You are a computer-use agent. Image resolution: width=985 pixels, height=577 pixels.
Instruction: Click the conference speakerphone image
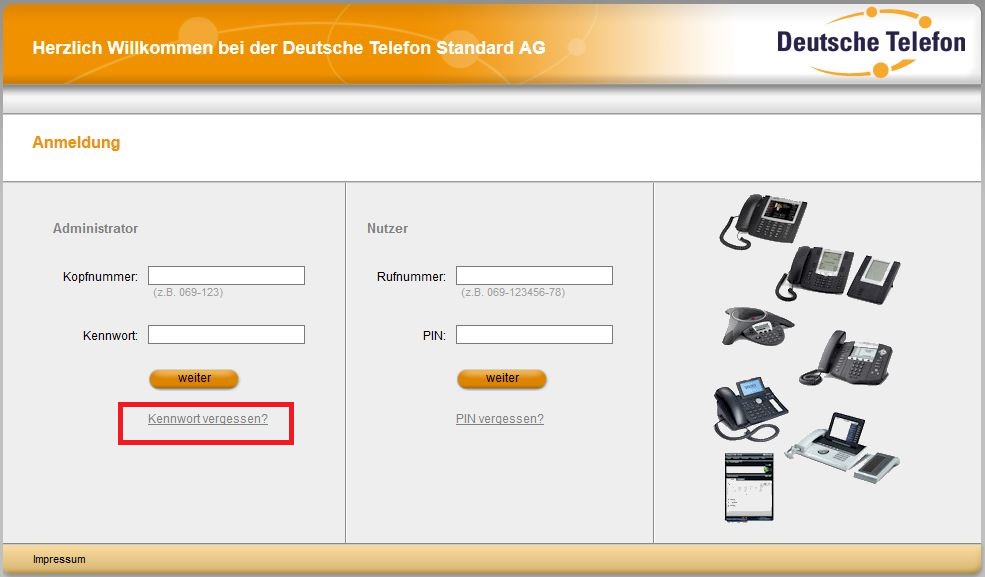[758, 325]
